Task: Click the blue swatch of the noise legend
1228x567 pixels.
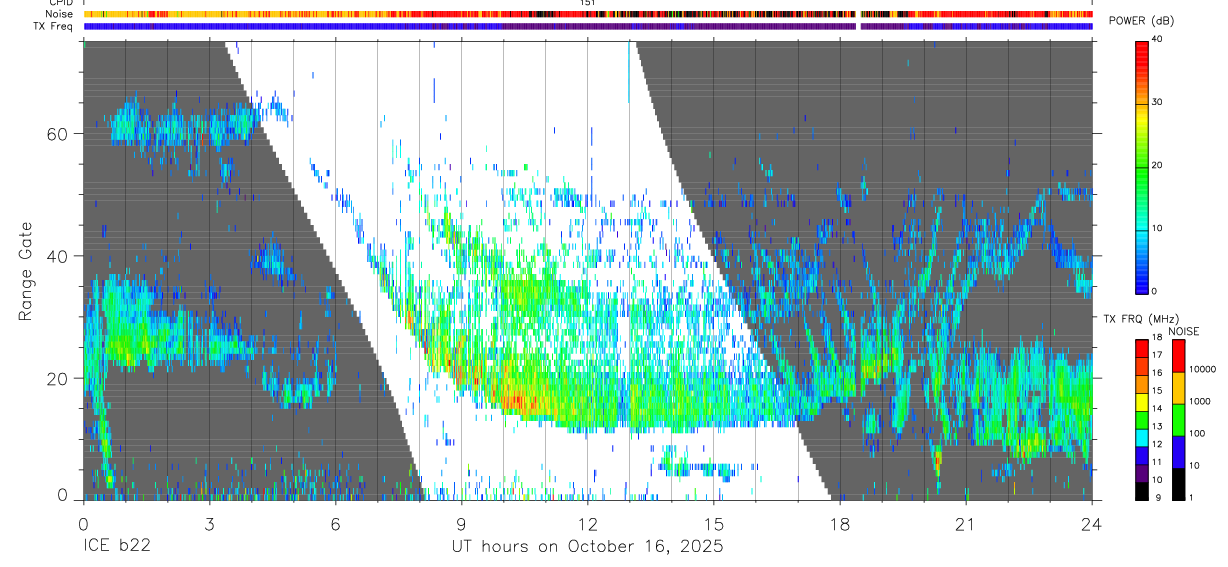Action: pos(1178,452)
